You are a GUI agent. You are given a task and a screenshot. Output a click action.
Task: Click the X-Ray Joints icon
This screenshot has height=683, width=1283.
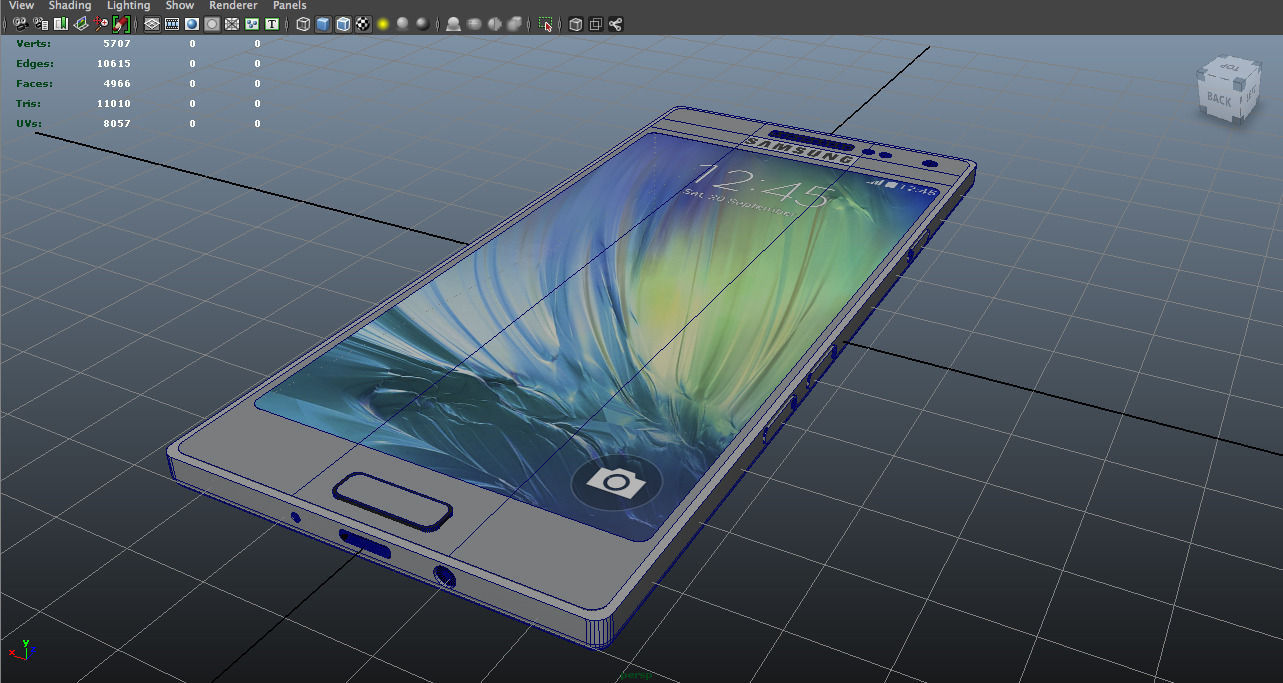[616, 23]
